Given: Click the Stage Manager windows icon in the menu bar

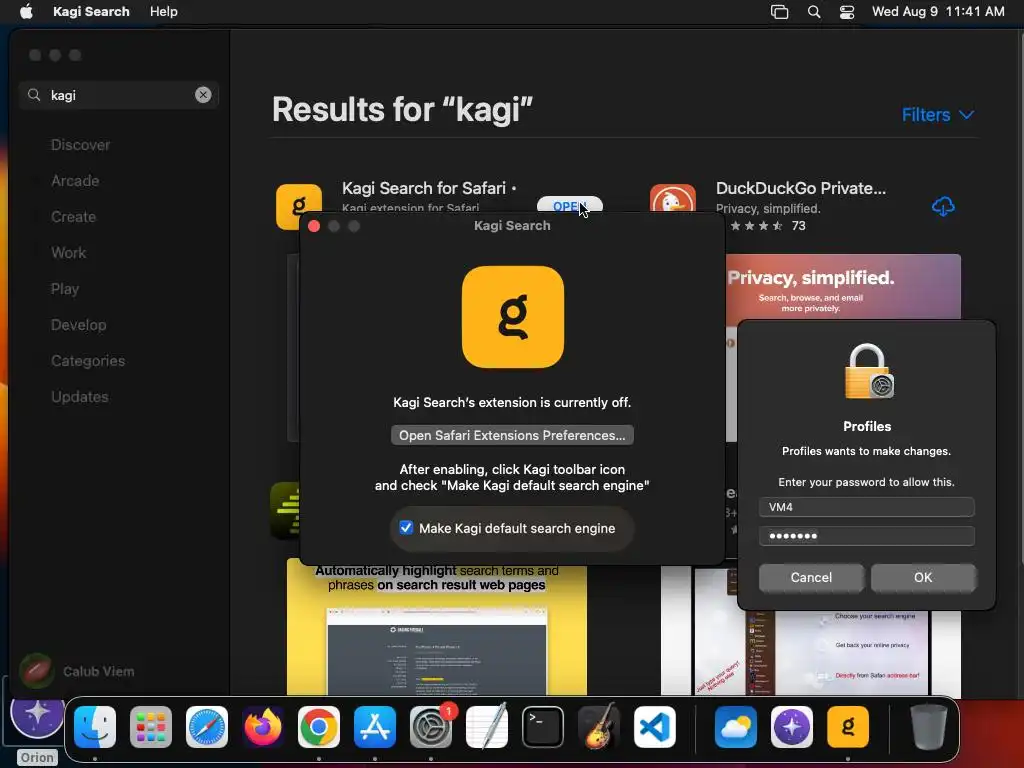Looking at the screenshot, I should point(779,12).
